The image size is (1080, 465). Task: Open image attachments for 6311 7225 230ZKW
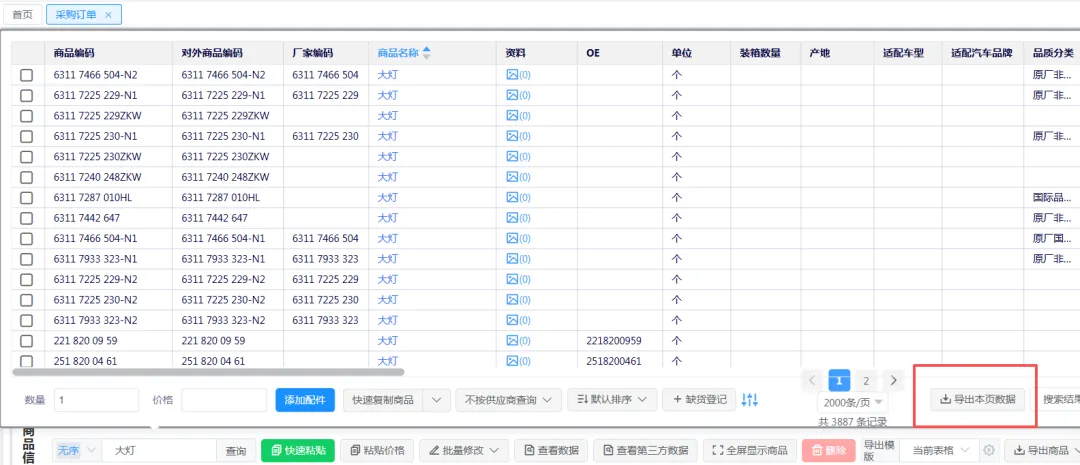click(518, 157)
